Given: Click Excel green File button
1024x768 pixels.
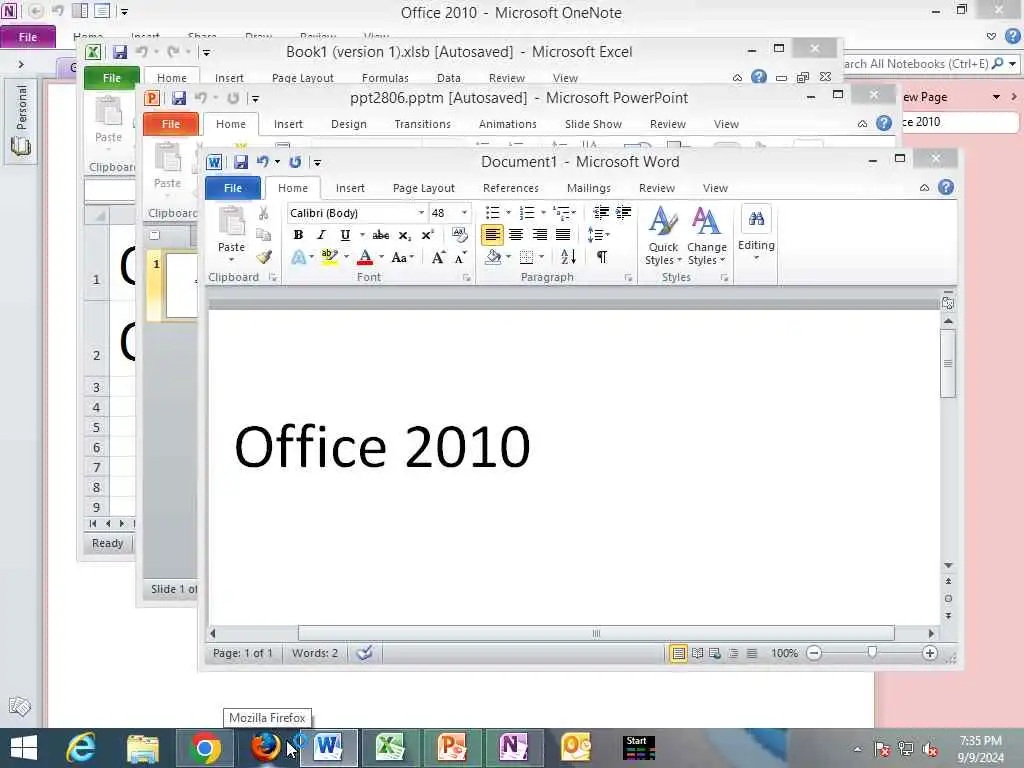Looking at the screenshot, I should (112, 78).
